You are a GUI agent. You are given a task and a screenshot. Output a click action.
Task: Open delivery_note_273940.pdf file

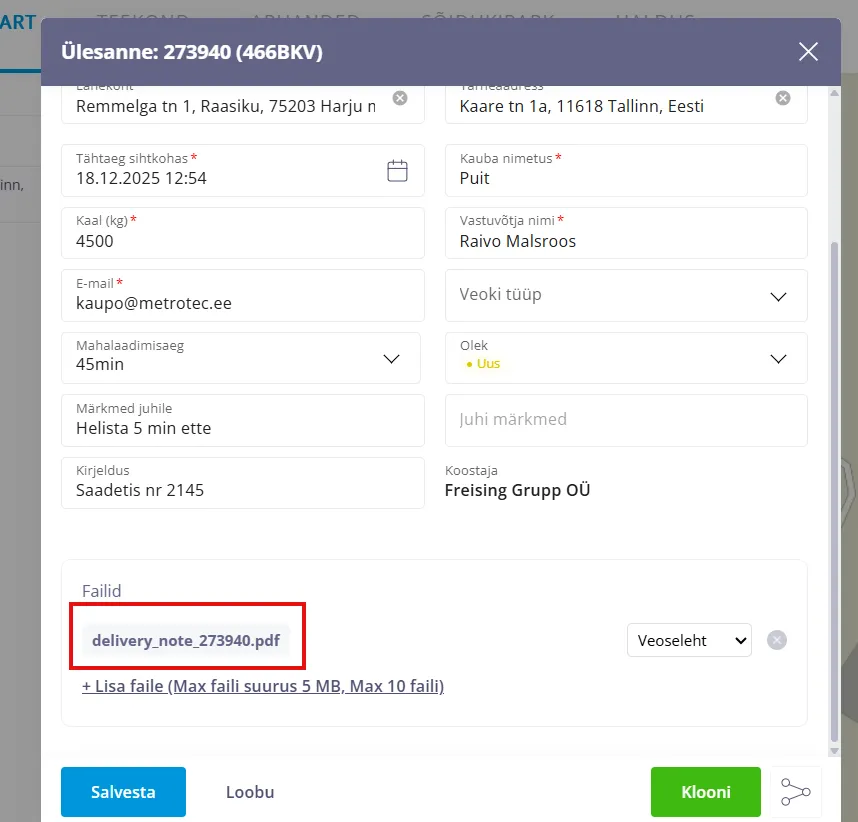click(x=186, y=641)
